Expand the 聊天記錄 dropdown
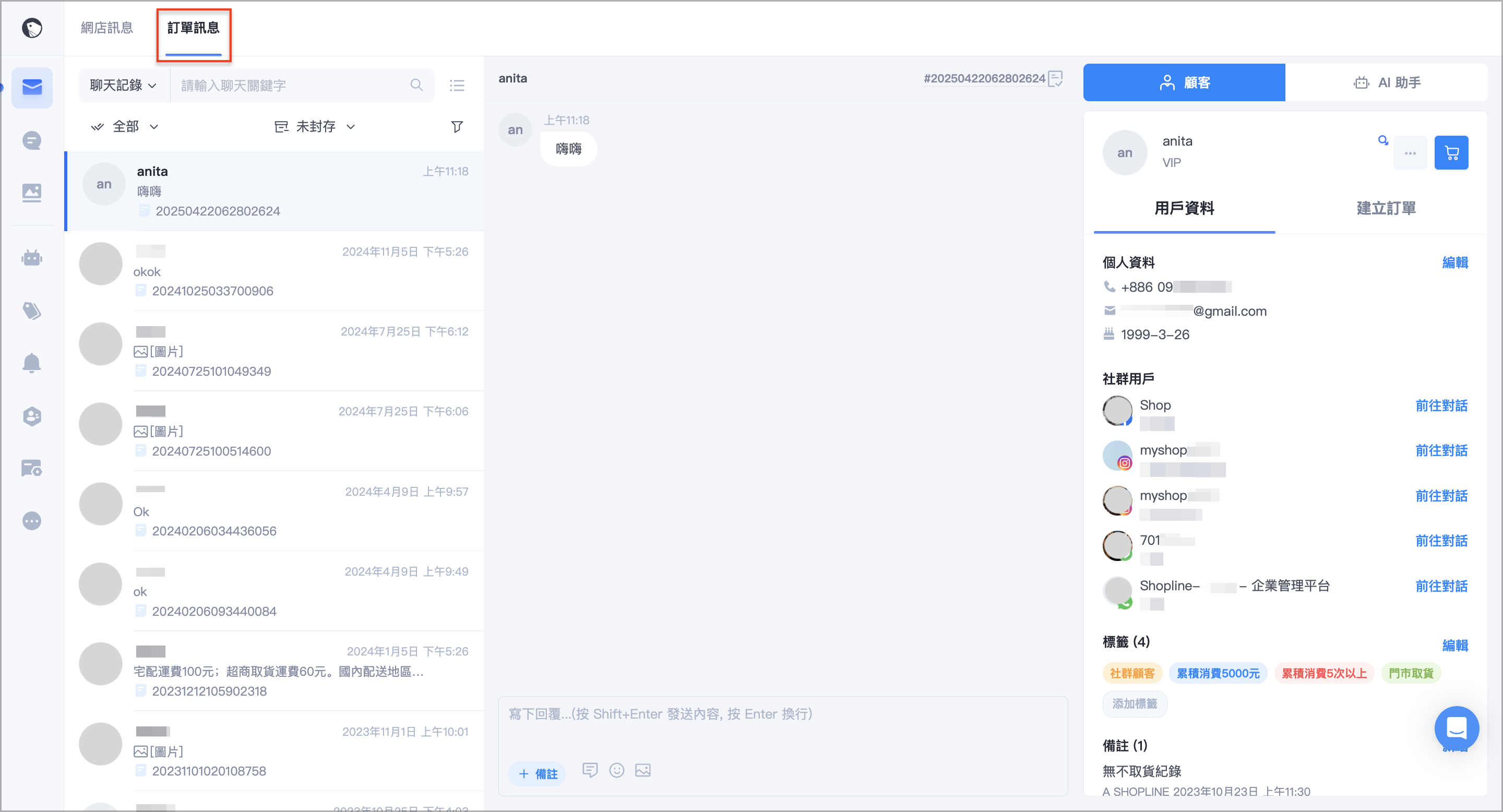1503x812 pixels. [x=124, y=85]
